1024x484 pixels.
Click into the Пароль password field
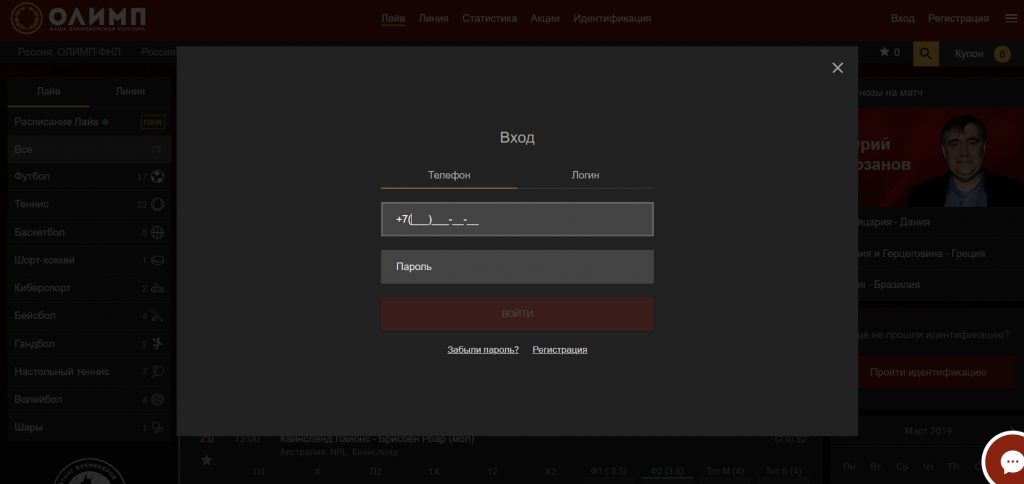[517, 266]
